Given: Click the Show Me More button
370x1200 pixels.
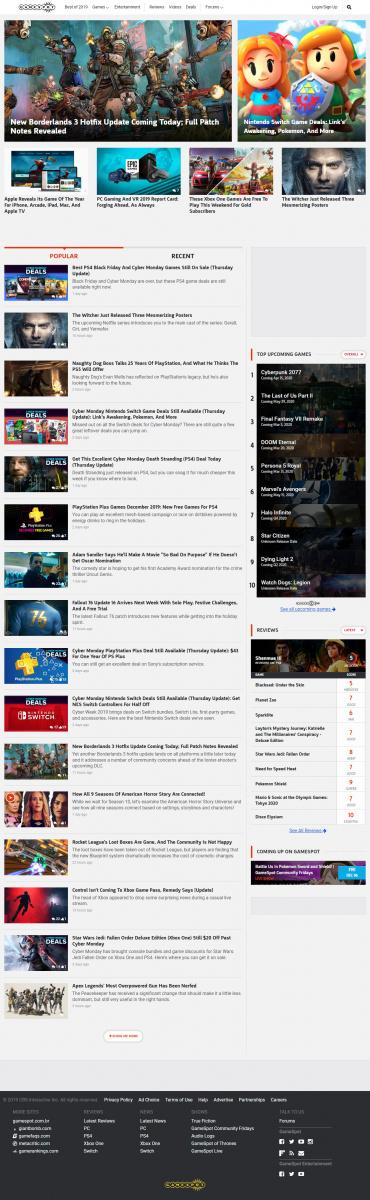Looking at the screenshot, I should [x=123, y=1036].
